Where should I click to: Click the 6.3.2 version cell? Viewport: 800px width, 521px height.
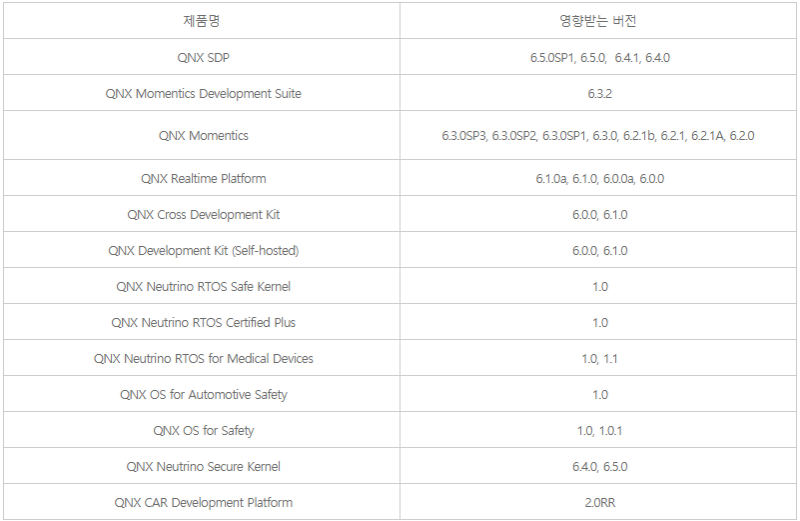click(599, 93)
